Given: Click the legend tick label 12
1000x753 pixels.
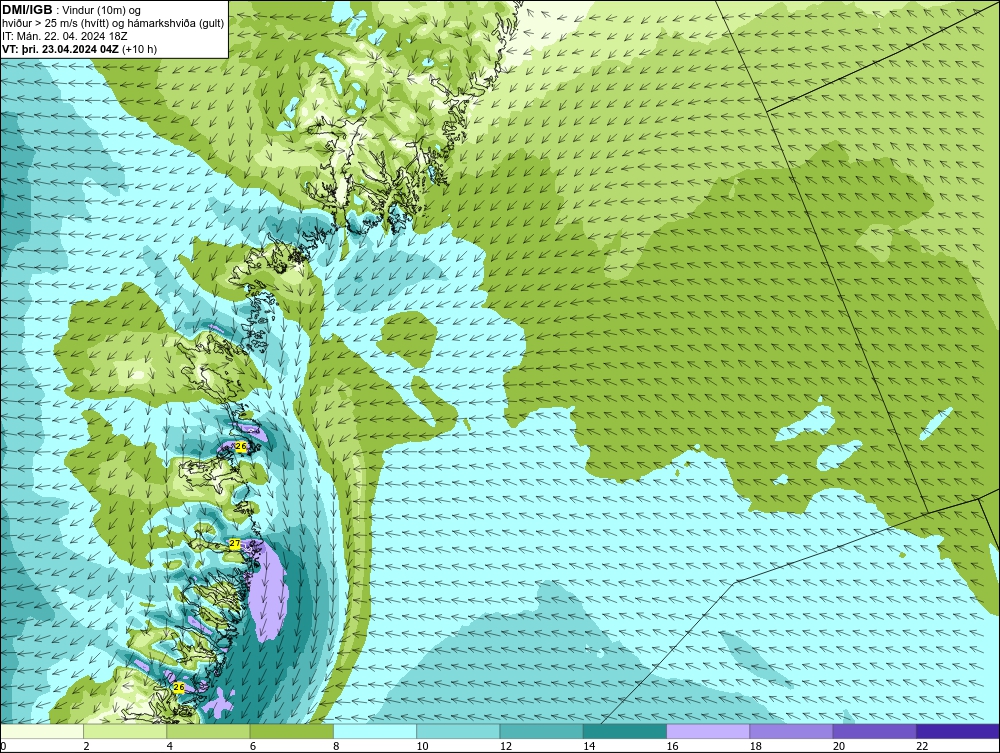Looking at the screenshot, I should pos(506,747).
